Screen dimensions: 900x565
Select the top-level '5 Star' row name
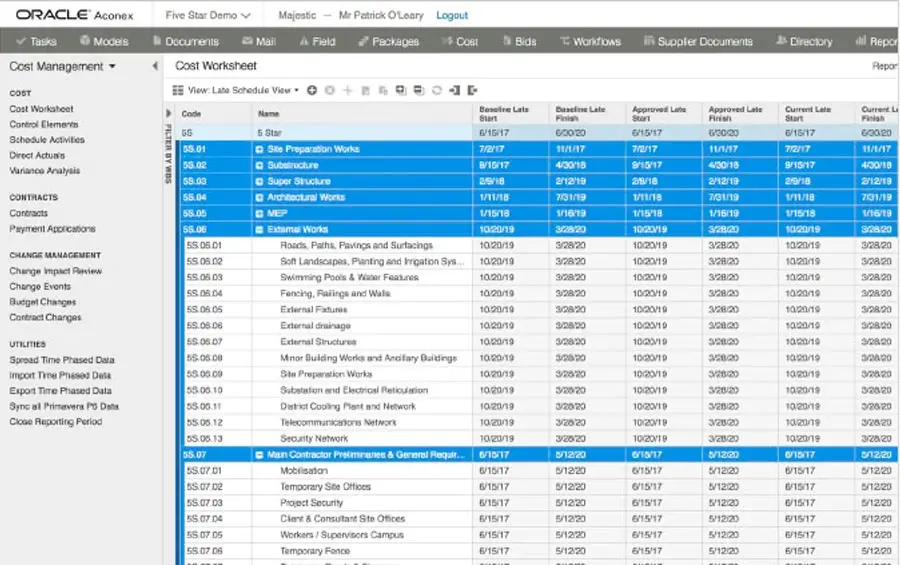270,133
